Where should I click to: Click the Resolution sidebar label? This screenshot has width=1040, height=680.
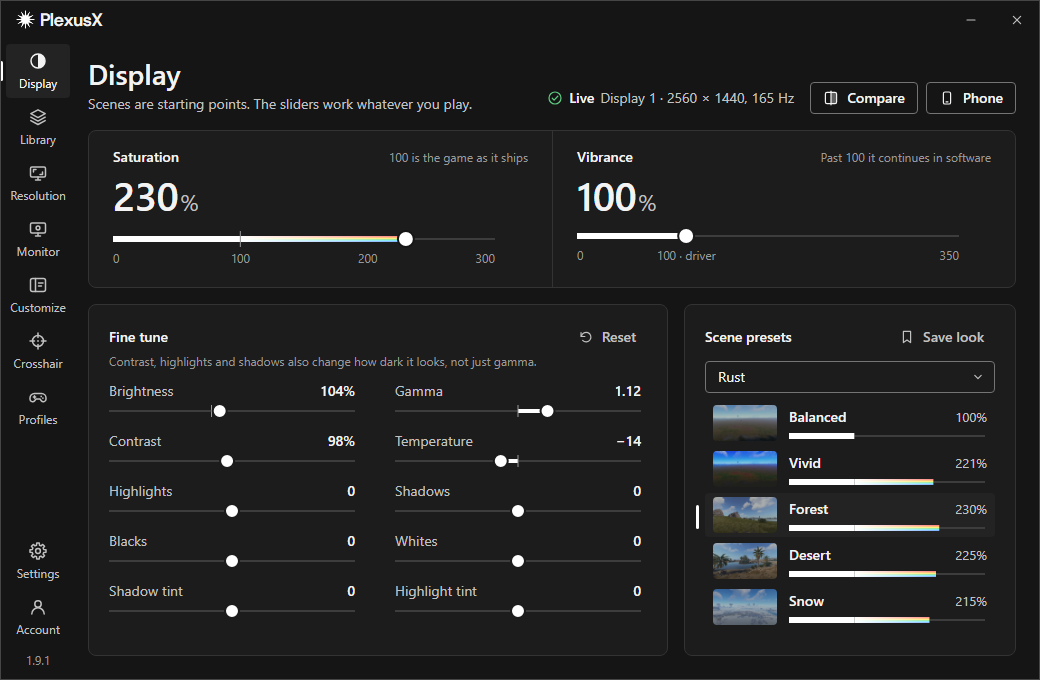pos(38,196)
